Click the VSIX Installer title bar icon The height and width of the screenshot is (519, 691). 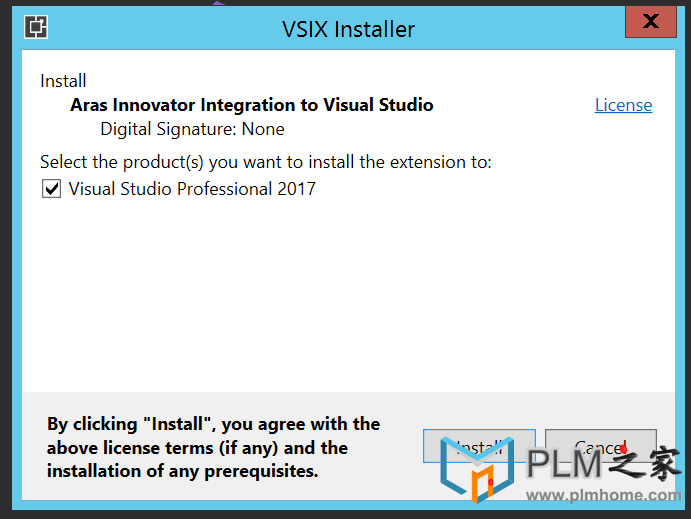(36, 27)
